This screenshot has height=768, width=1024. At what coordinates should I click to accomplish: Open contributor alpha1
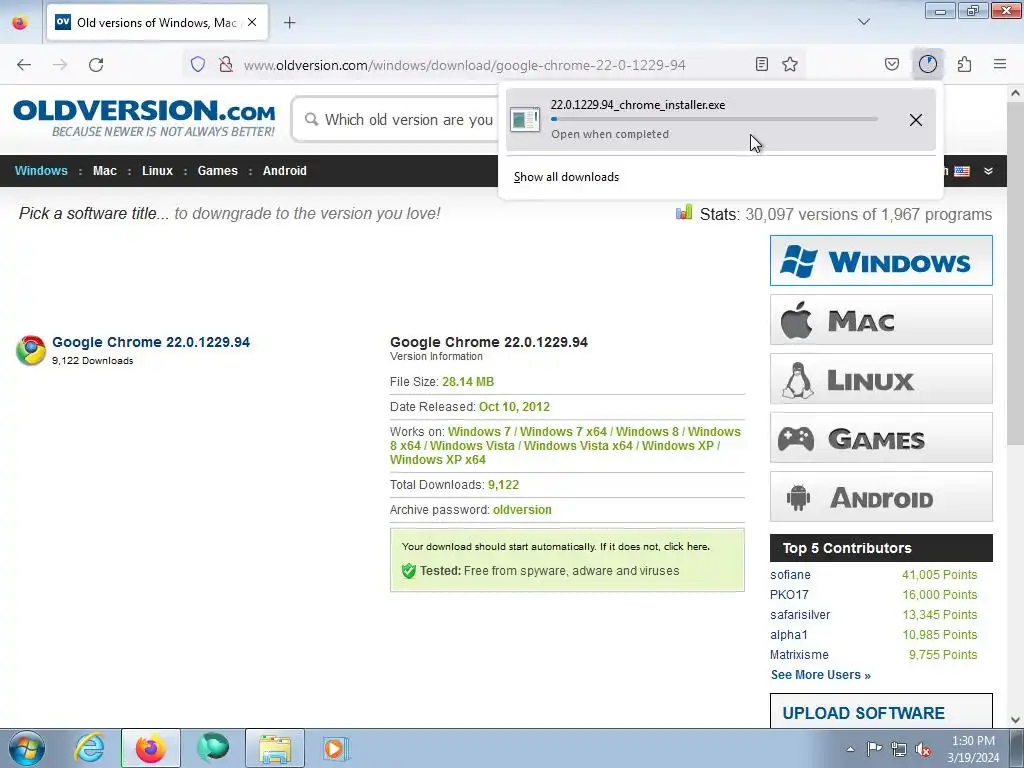point(789,635)
